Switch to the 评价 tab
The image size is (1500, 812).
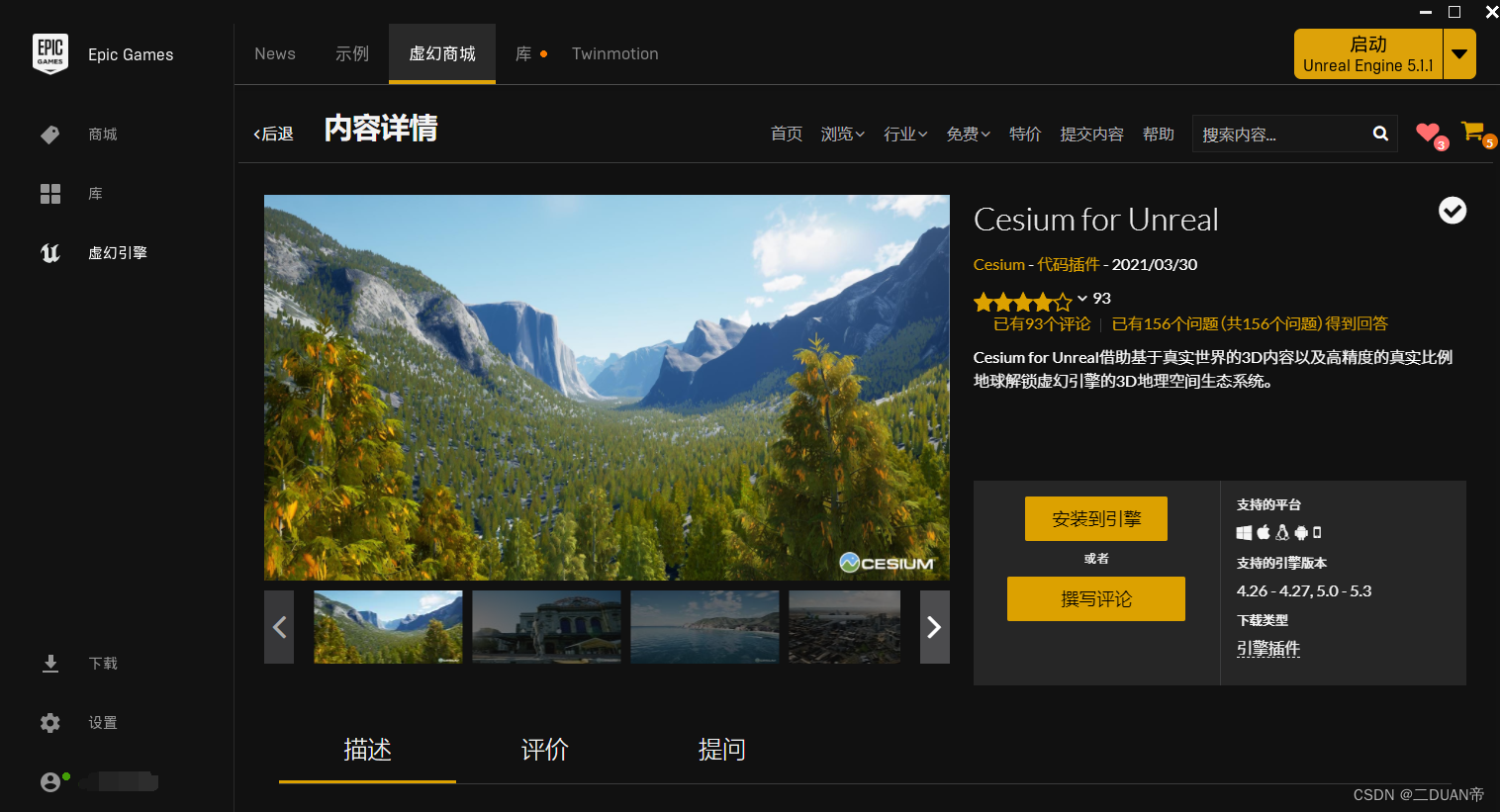[543, 751]
